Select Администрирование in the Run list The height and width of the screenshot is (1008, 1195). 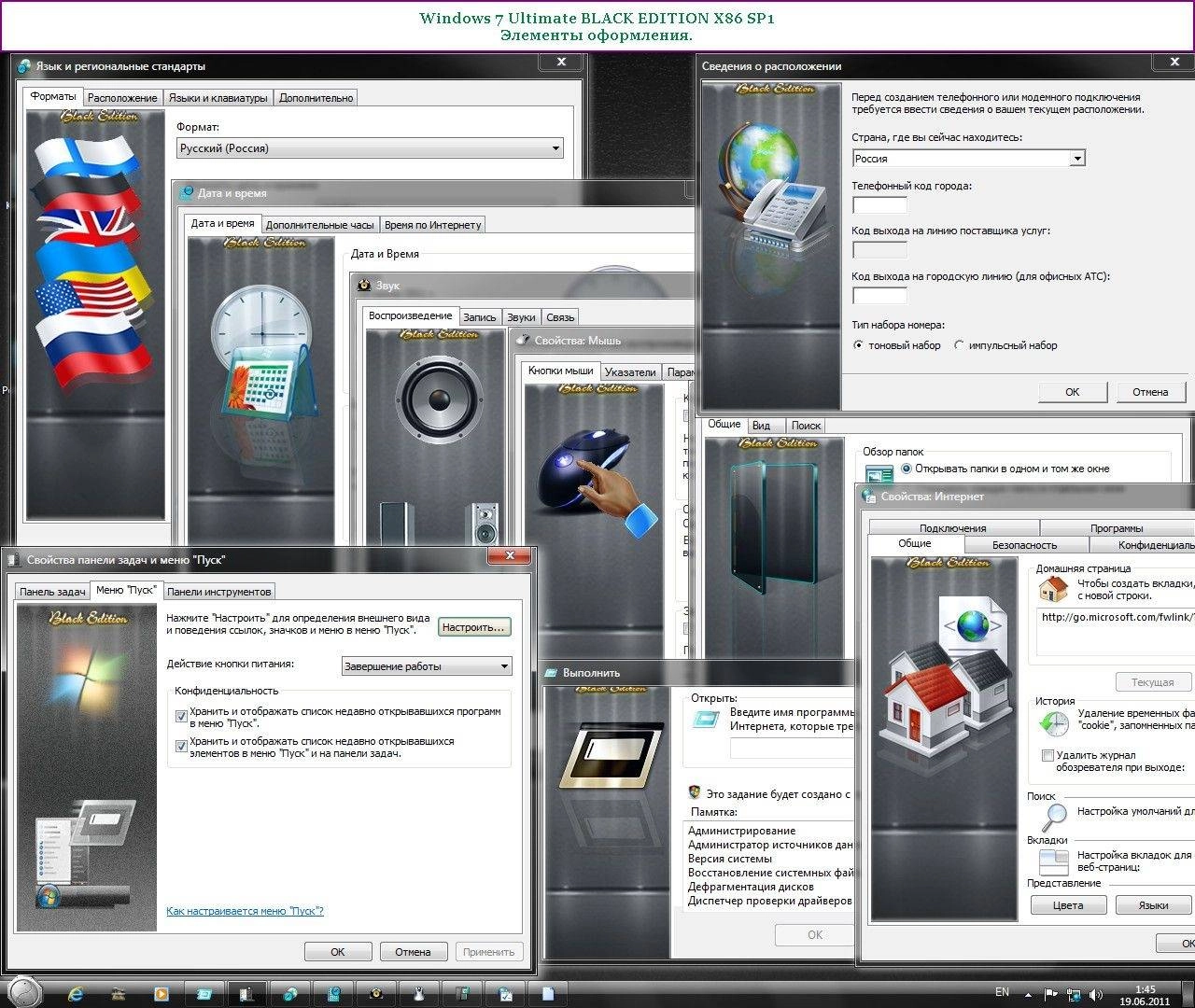[x=742, y=831]
